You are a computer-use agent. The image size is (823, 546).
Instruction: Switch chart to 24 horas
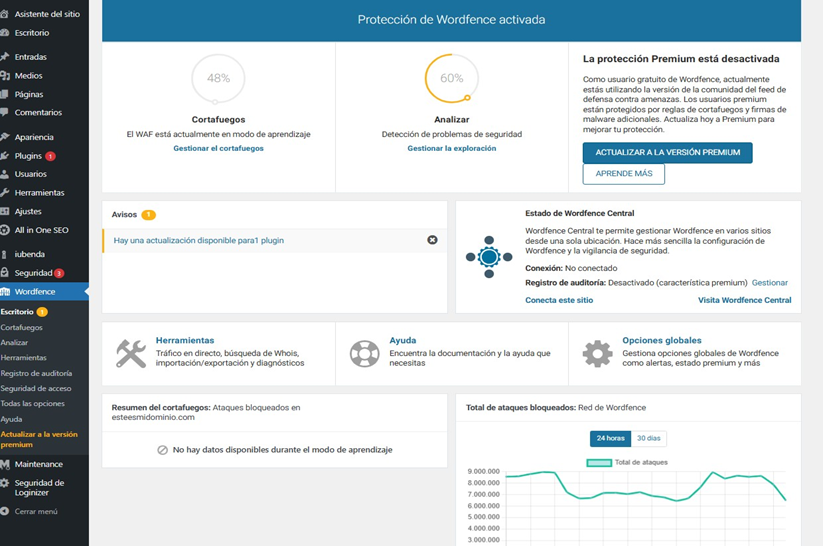[610, 438]
